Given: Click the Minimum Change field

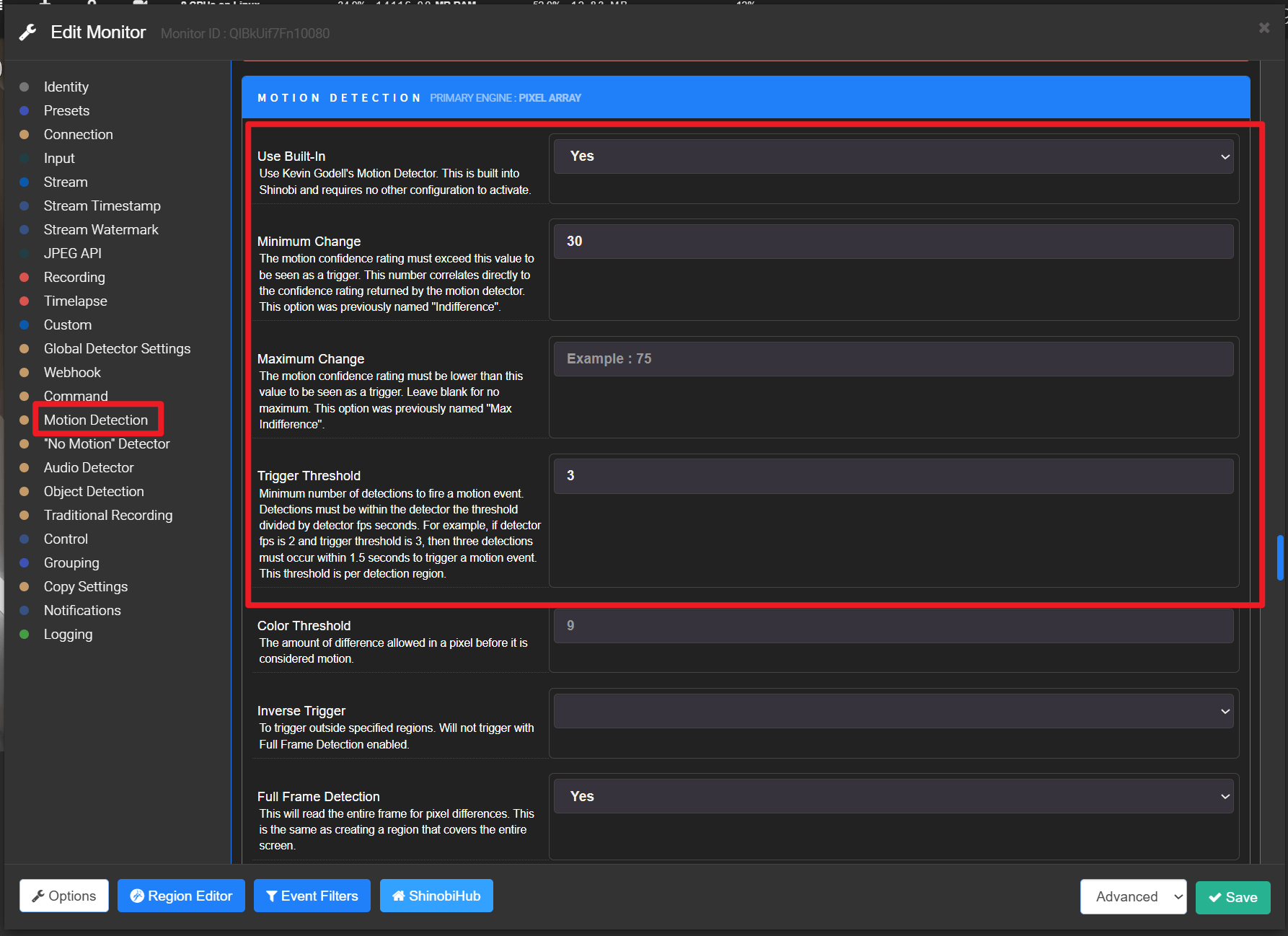Looking at the screenshot, I should pyautogui.click(x=894, y=241).
